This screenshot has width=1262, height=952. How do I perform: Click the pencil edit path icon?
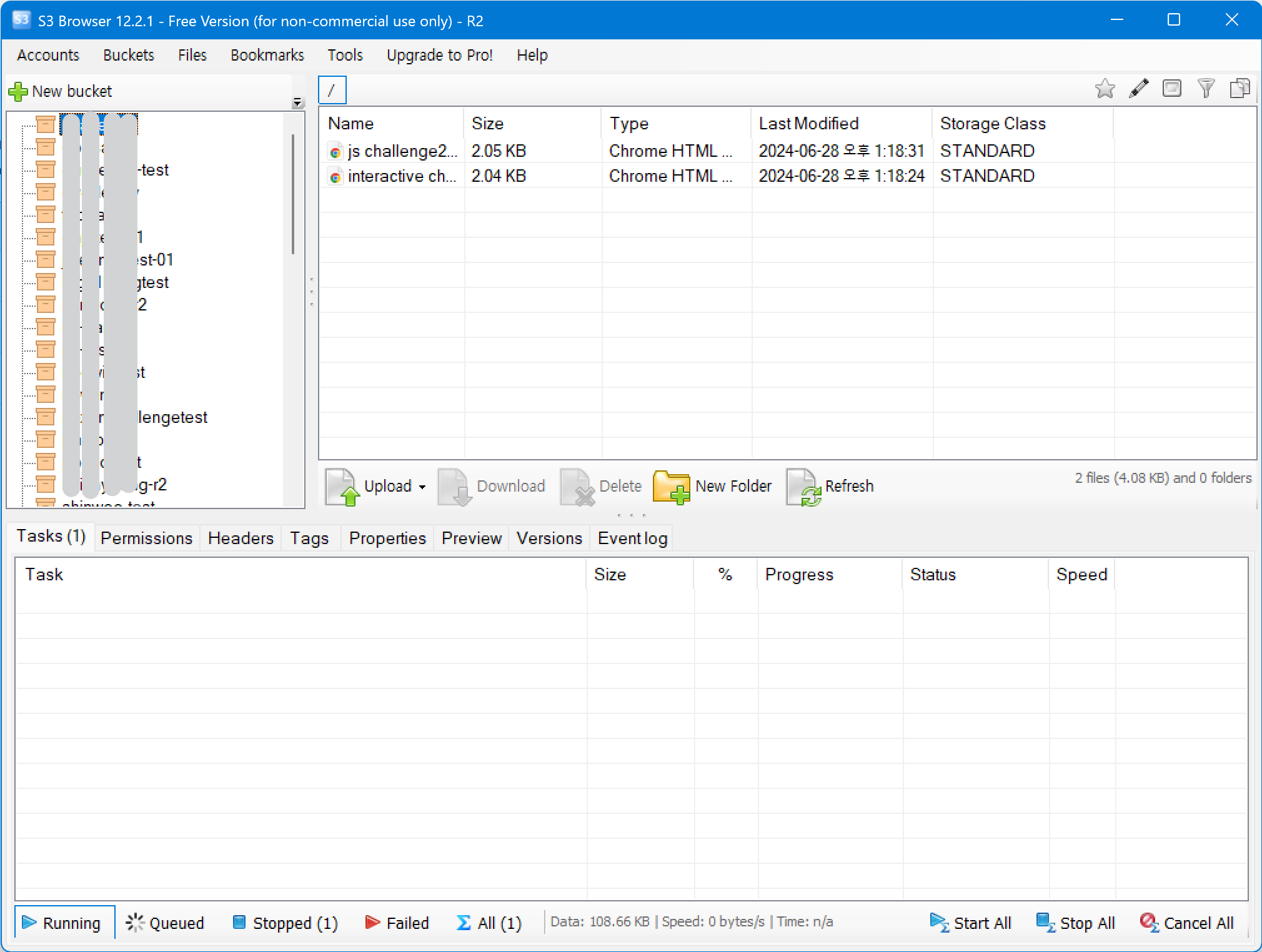click(x=1138, y=89)
